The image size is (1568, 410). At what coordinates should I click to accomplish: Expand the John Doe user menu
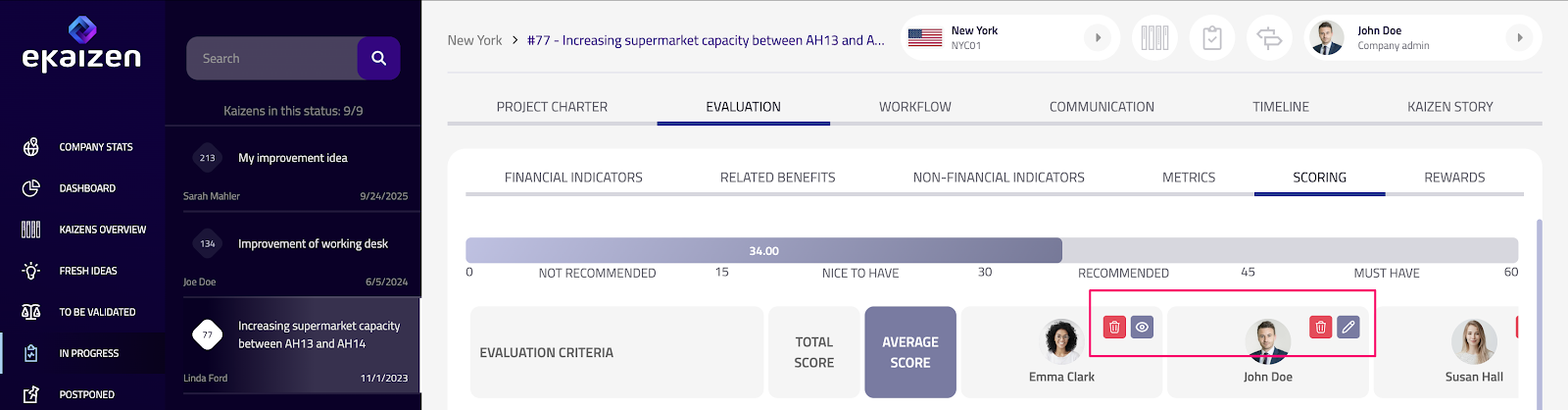[x=1519, y=38]
